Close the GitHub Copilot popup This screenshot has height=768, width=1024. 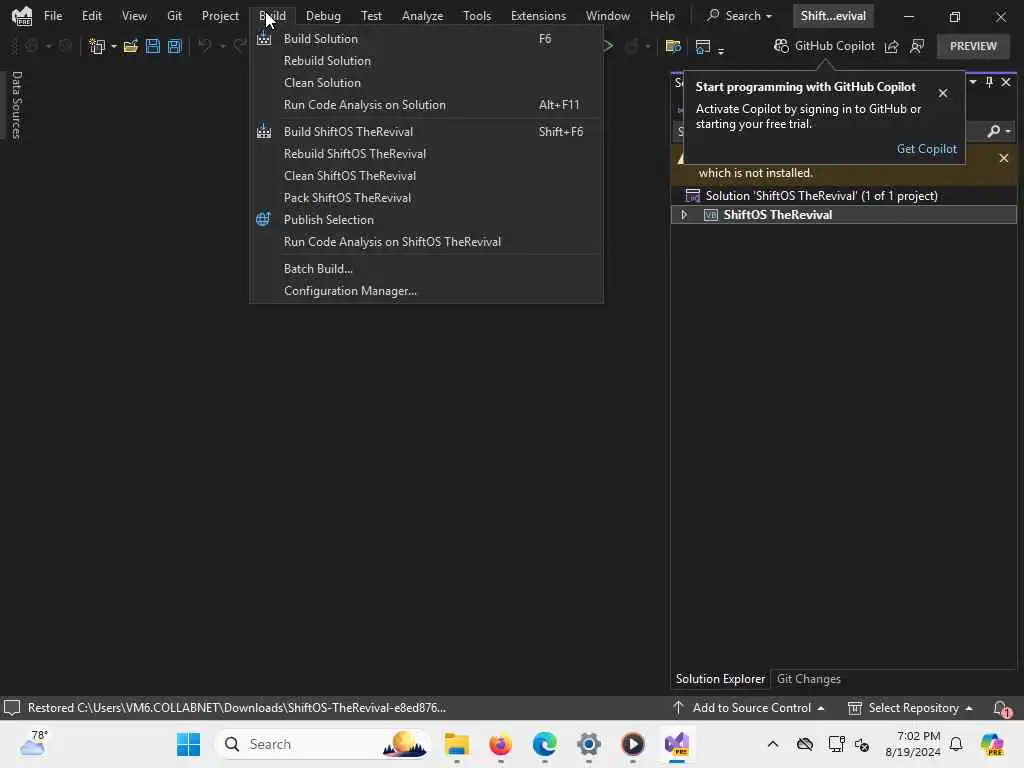click(943, 93)
